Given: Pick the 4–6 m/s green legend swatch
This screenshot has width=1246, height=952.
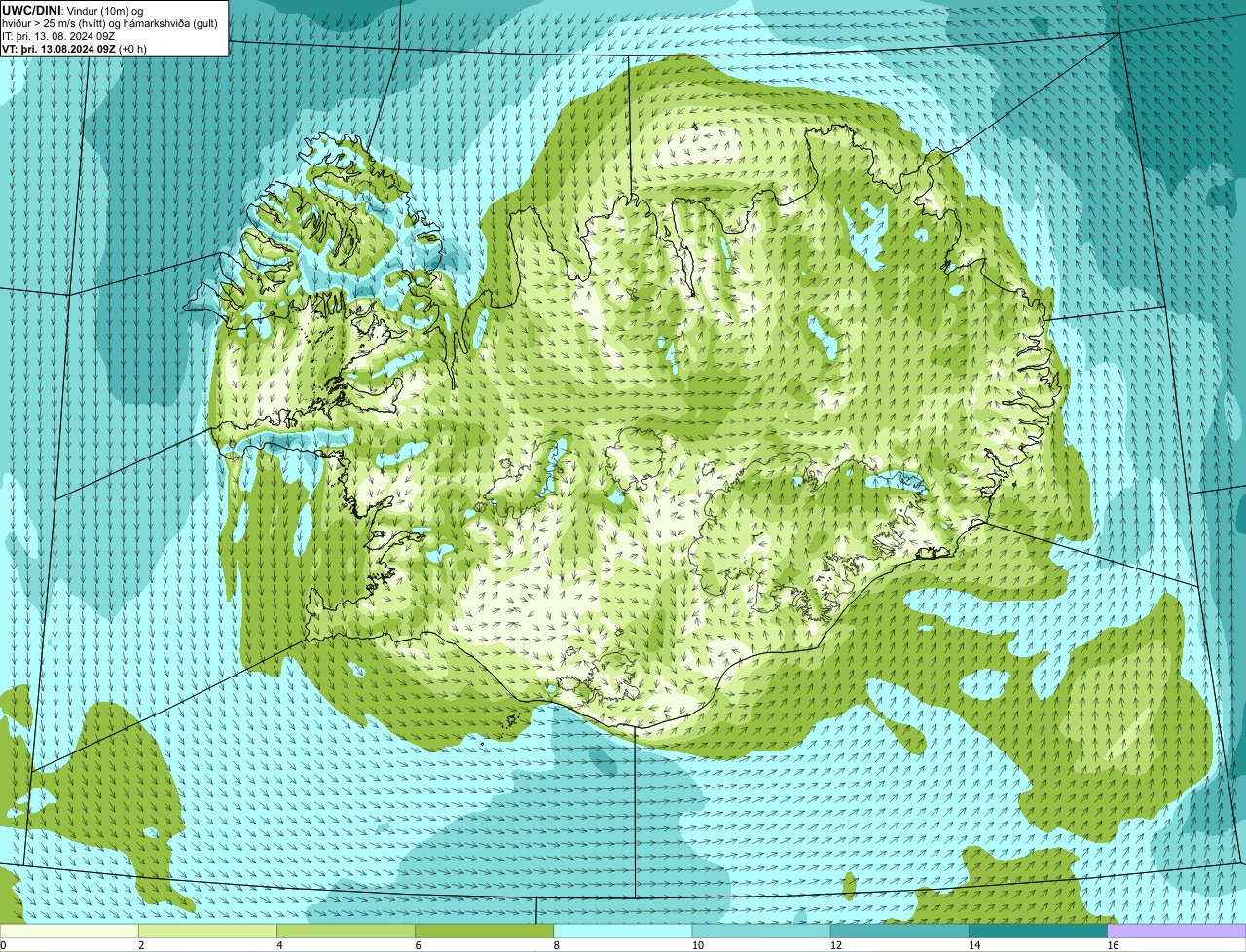Looking at the screenshot, I should tap(347, 931).
